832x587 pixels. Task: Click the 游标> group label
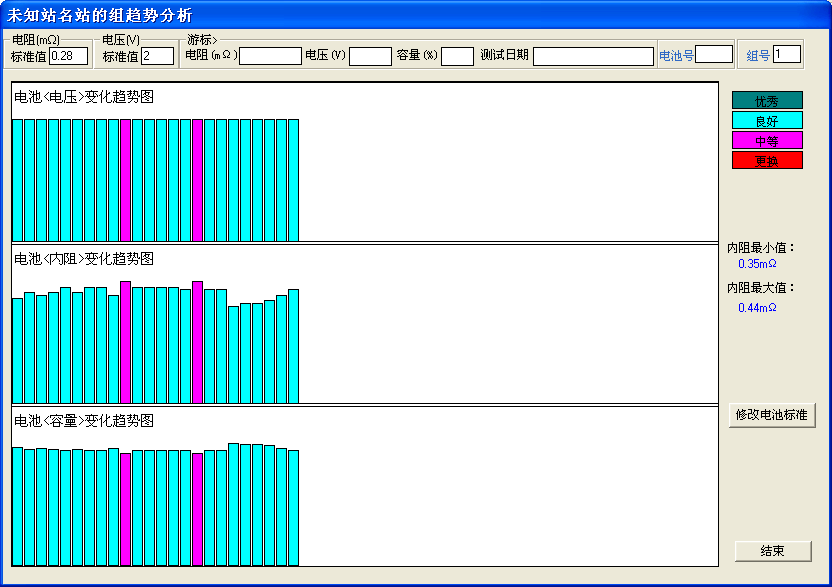pyautogui.click(x=202, y=40)
